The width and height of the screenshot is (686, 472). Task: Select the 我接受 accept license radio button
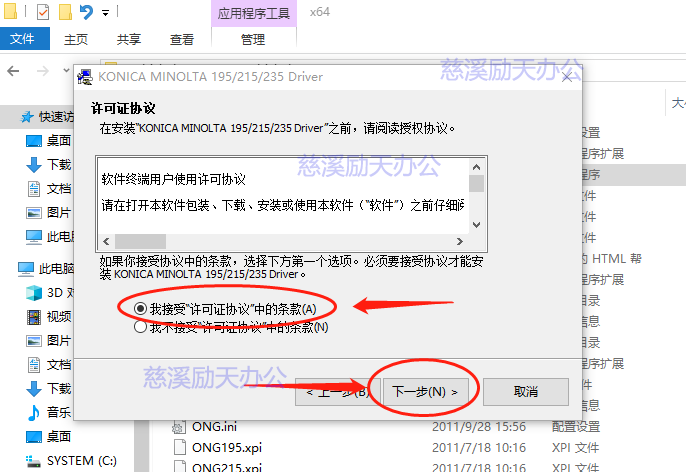click(x=141, y=309)
